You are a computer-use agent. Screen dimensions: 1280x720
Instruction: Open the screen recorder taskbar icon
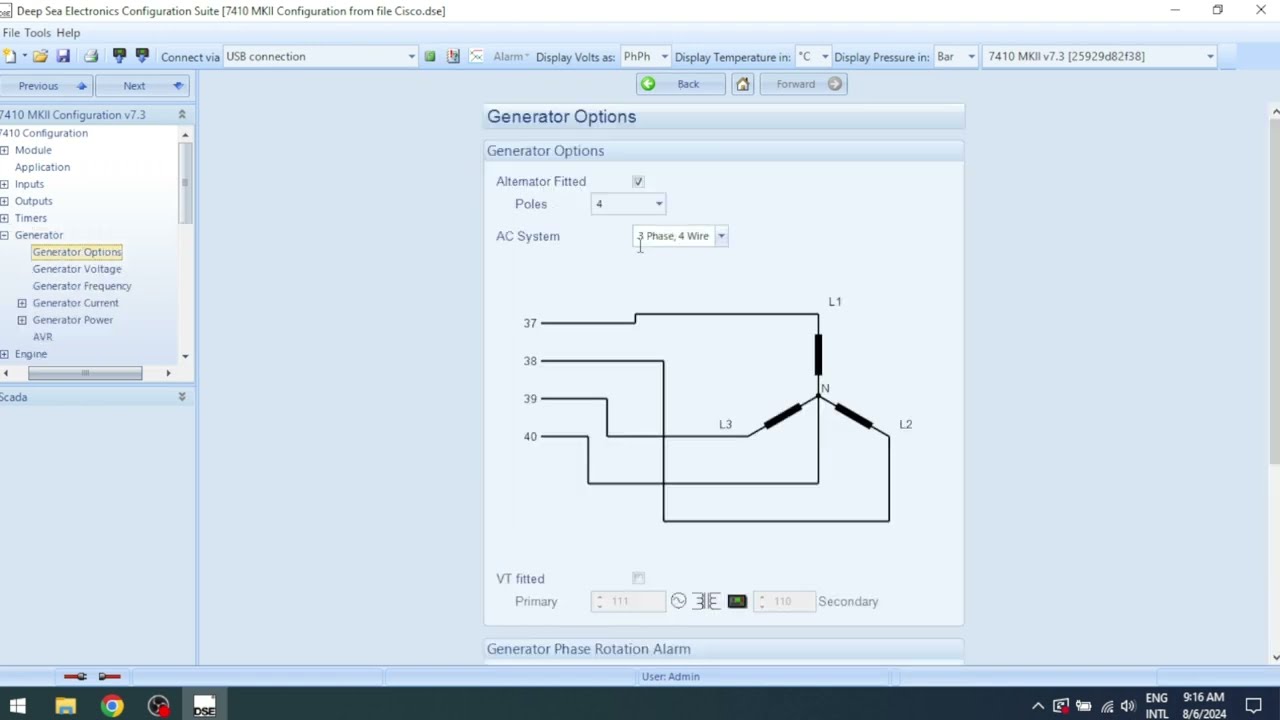(158, 707)
